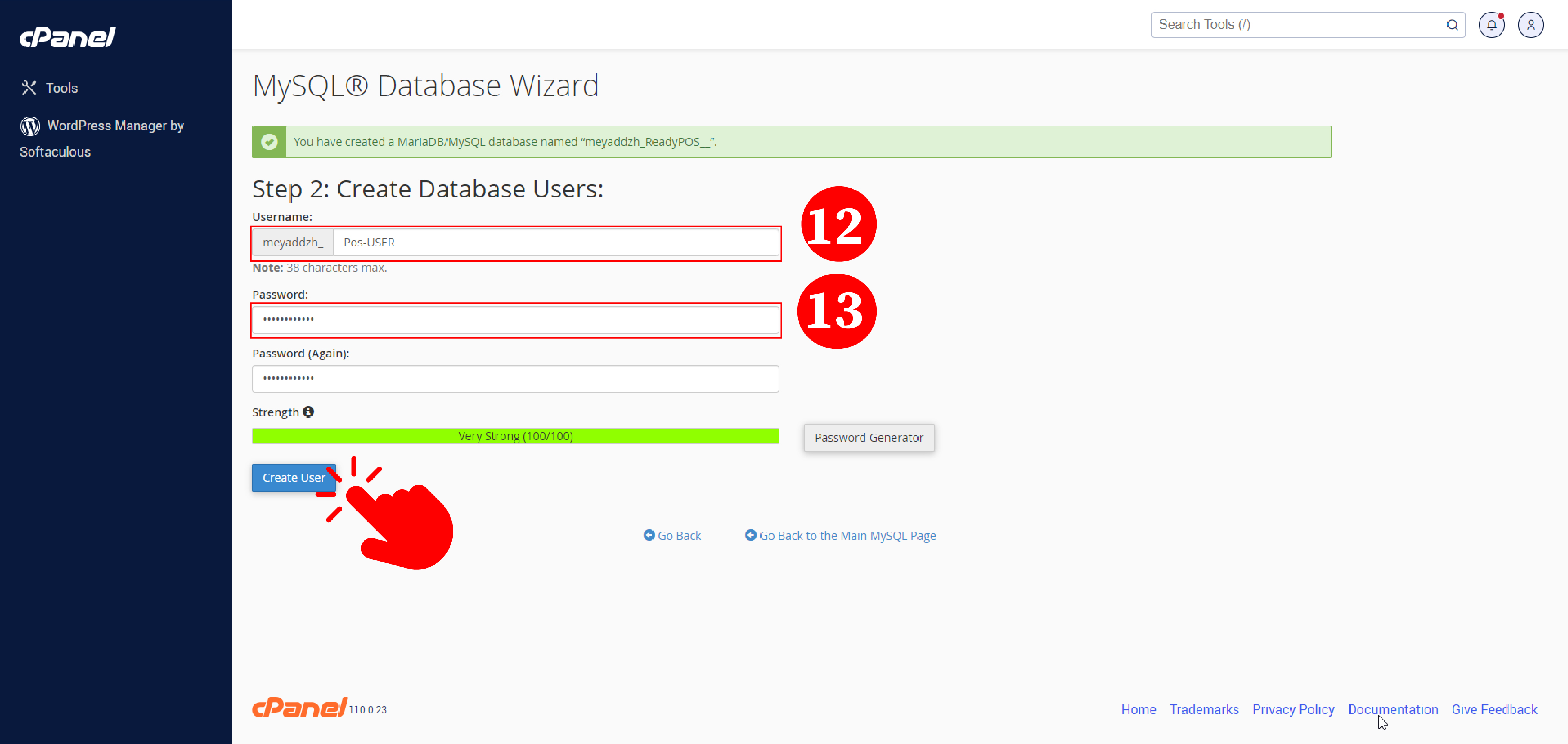Click the Username input containing Pos-USER
The height and width of the screenshot is (744, 1568).
coord(556,242)
